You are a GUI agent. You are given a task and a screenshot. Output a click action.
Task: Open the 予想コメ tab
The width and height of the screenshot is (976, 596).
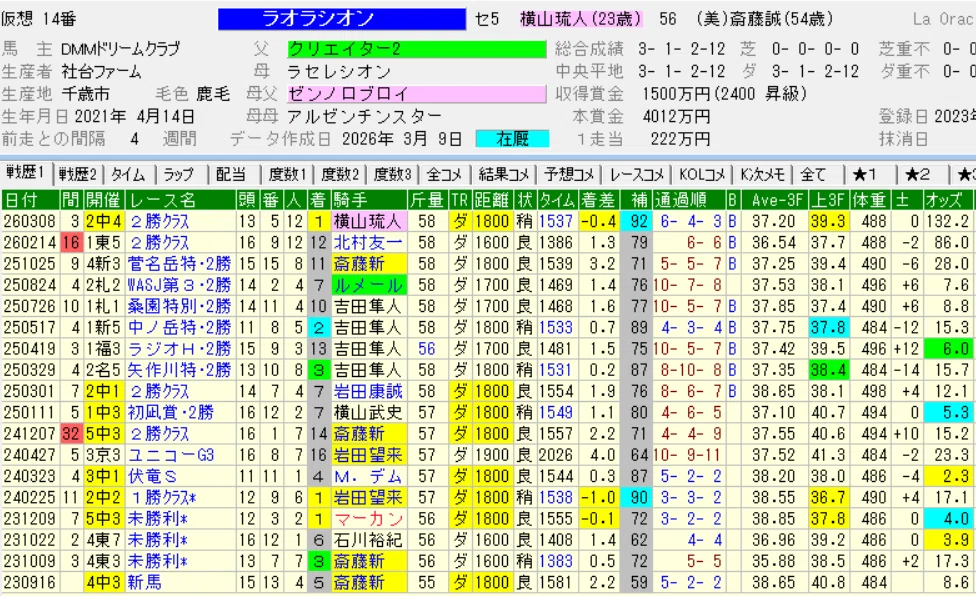click(570, 175)
